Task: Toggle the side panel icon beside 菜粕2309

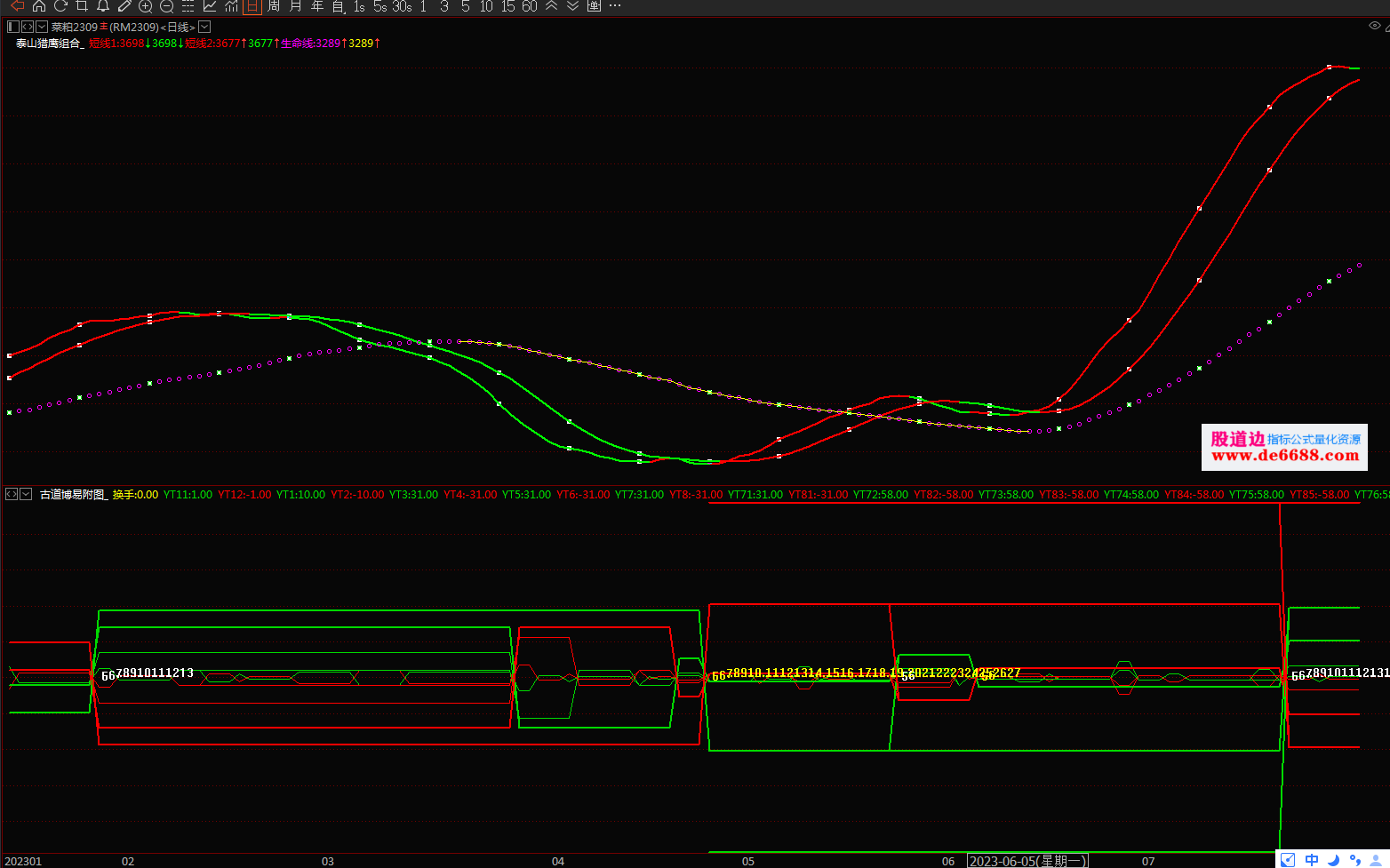Action: coord(13,28)
